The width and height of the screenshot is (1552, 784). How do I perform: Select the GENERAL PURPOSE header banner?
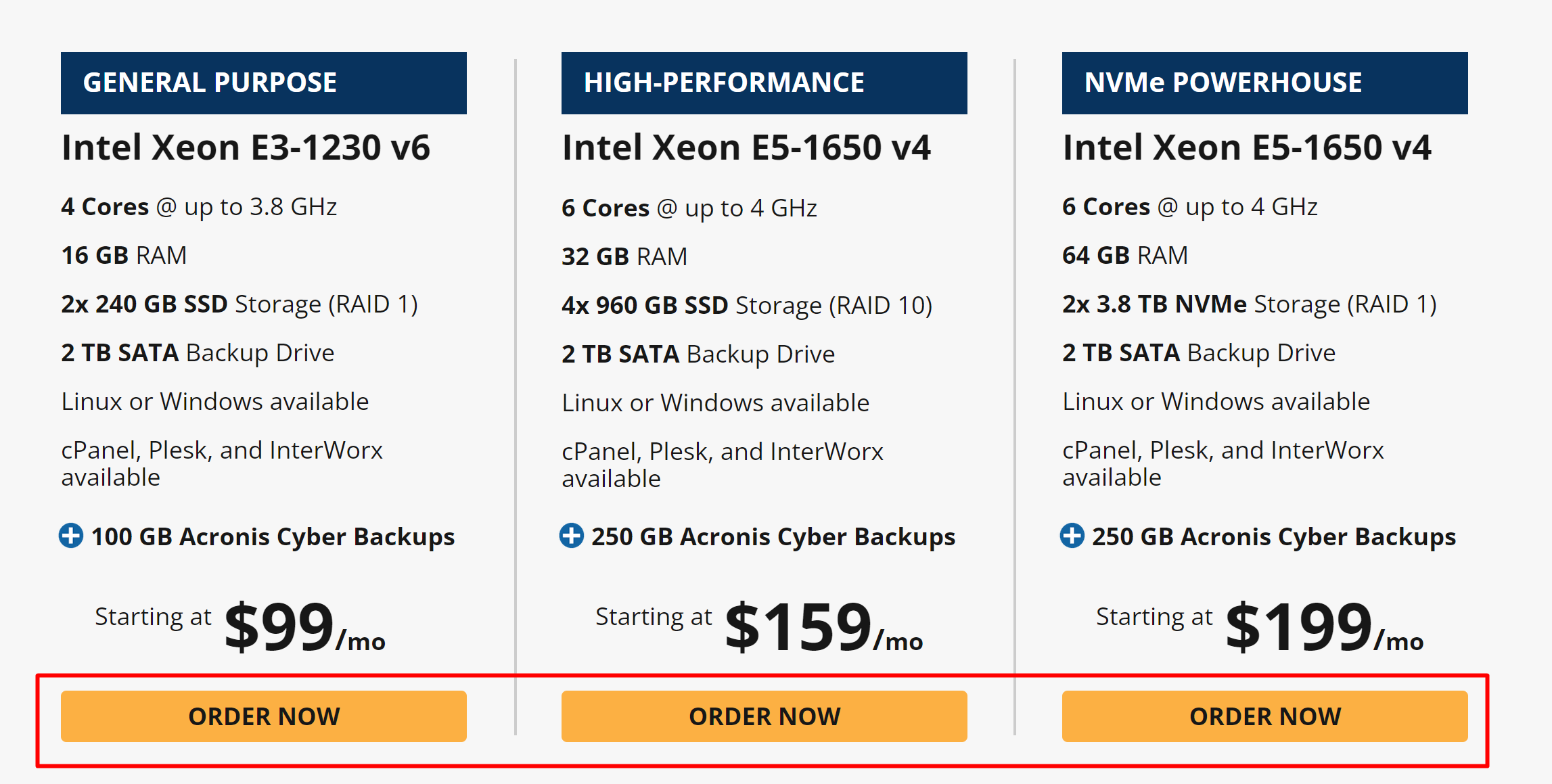coord(264,83)
